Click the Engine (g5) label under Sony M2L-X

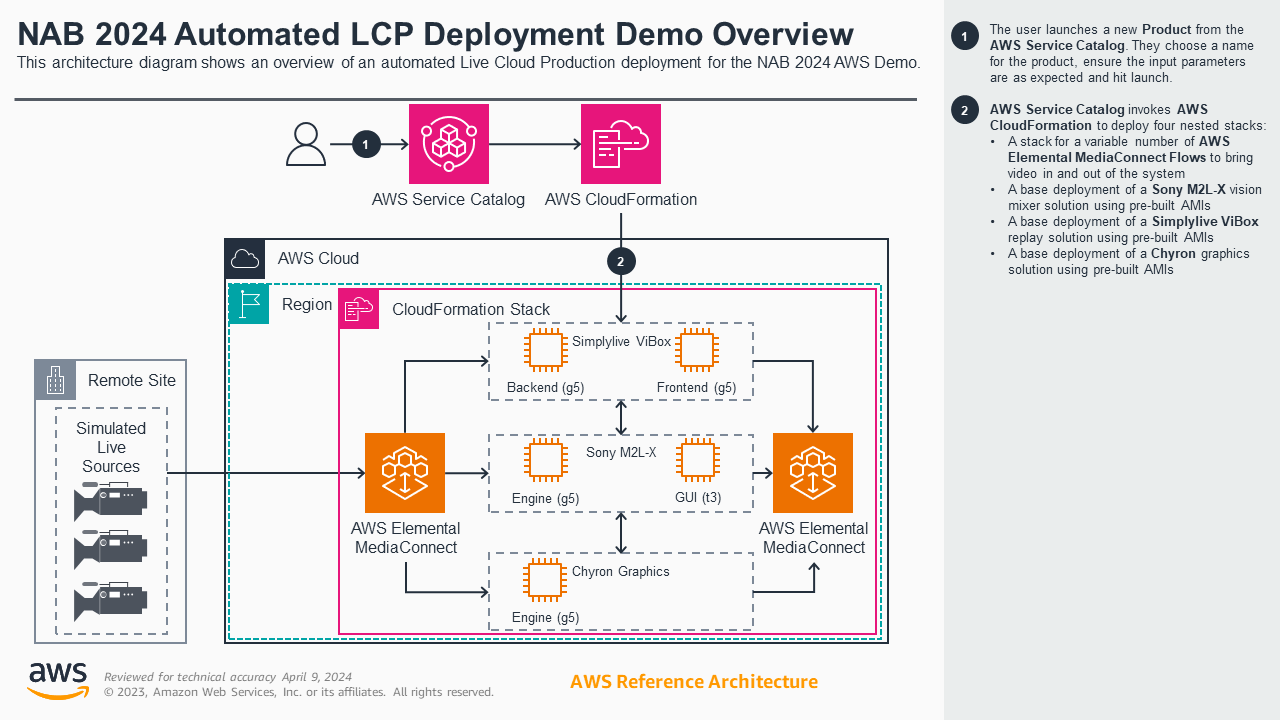tap(546, 498)
